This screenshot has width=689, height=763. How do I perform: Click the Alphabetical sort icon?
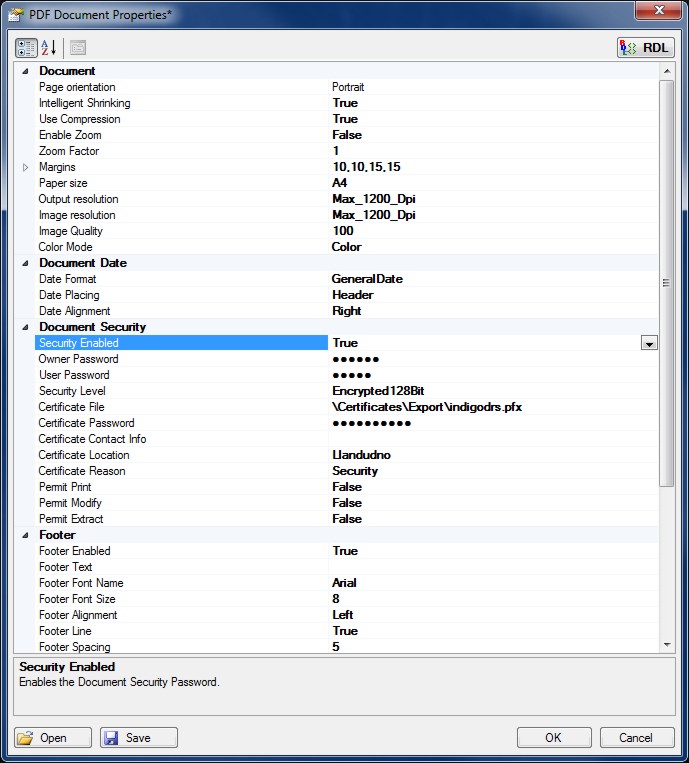tap(49, 47)
